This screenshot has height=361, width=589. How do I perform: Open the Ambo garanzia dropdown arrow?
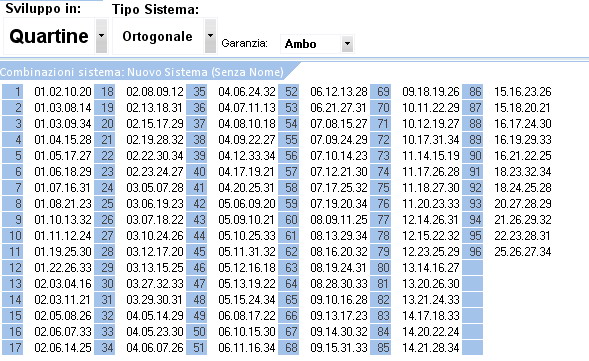pos(347,44)
